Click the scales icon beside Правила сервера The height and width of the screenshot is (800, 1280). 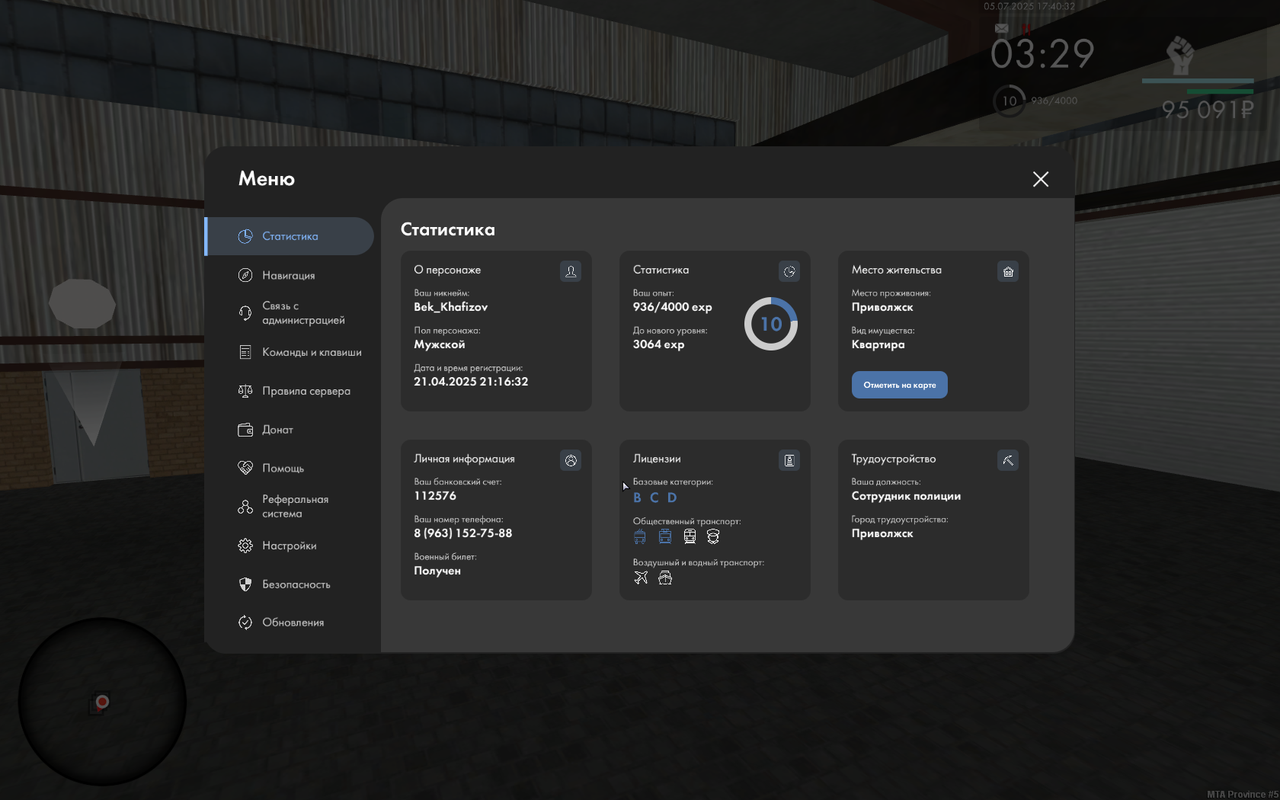point(245,391)
